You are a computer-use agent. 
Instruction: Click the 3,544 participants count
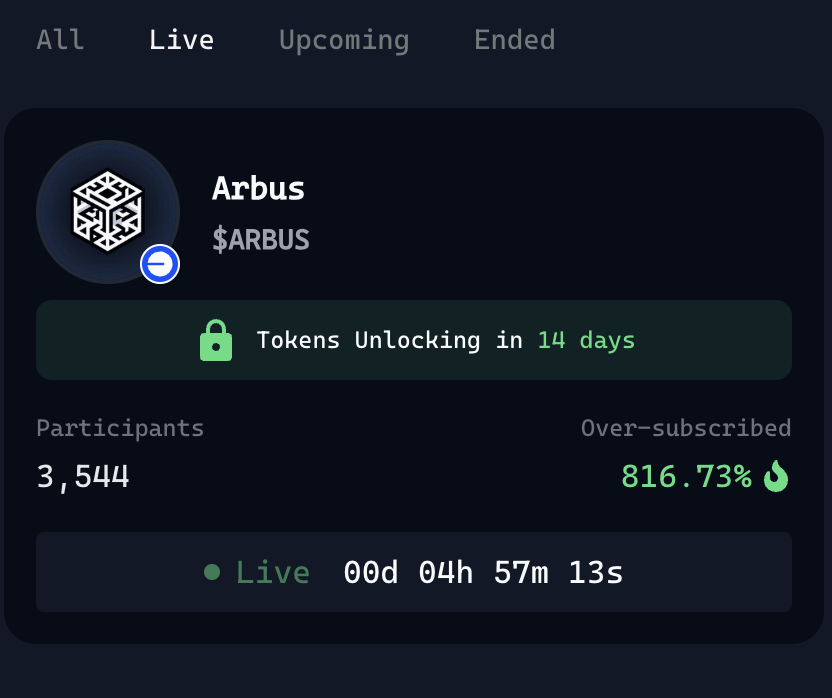point(83,477)
